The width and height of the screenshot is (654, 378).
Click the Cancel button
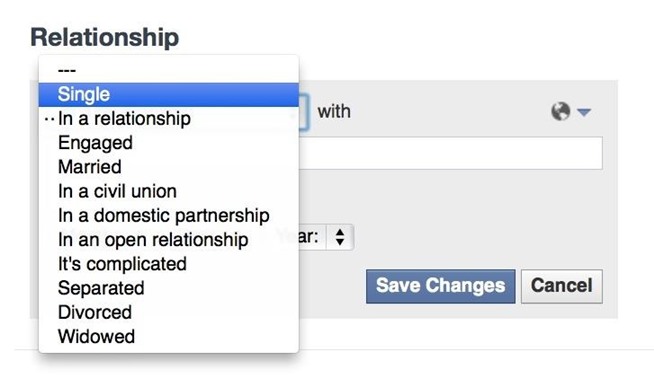(561, 286)
